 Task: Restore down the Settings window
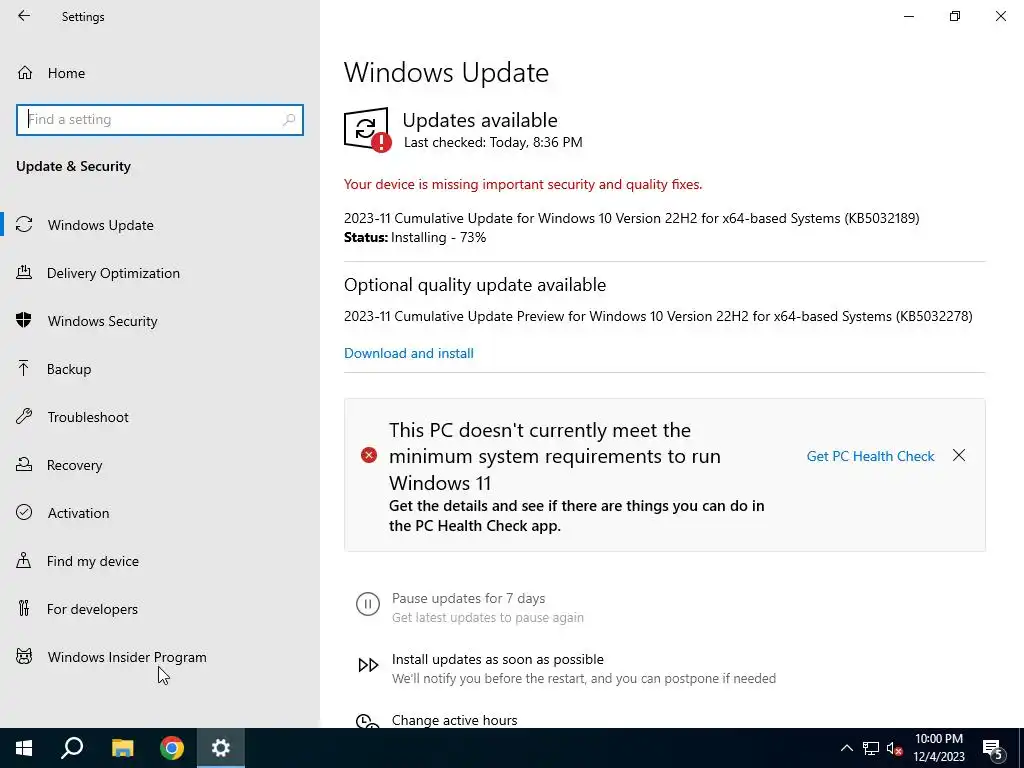point(955,16)
